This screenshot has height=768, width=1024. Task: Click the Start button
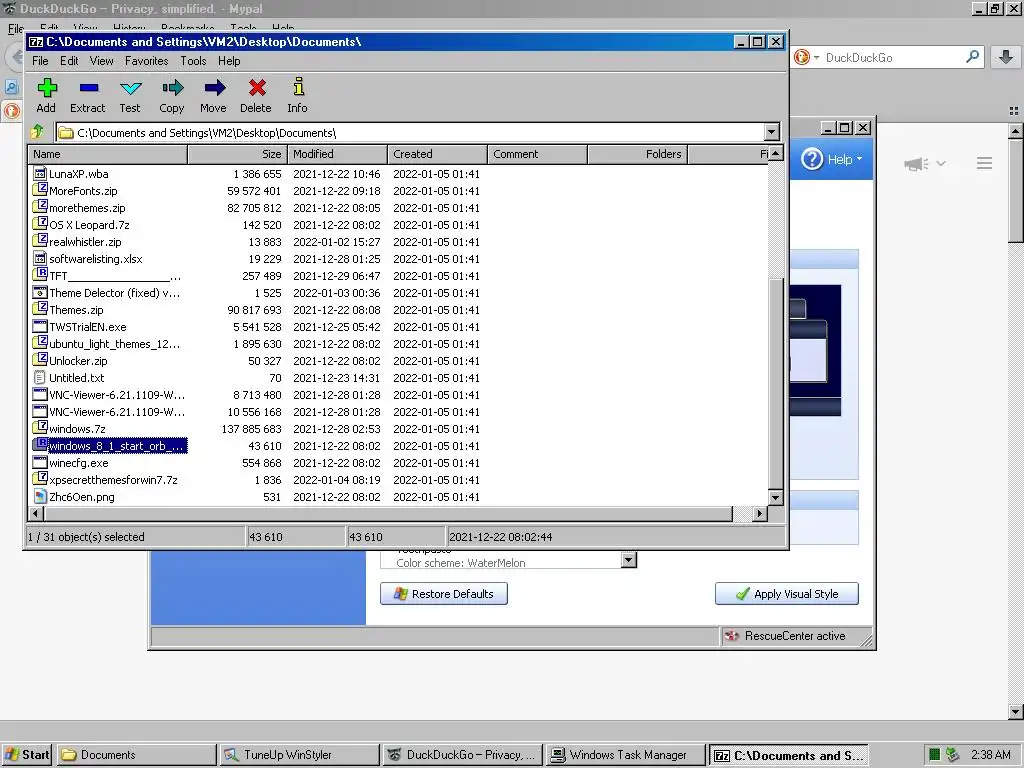[27, 754]
